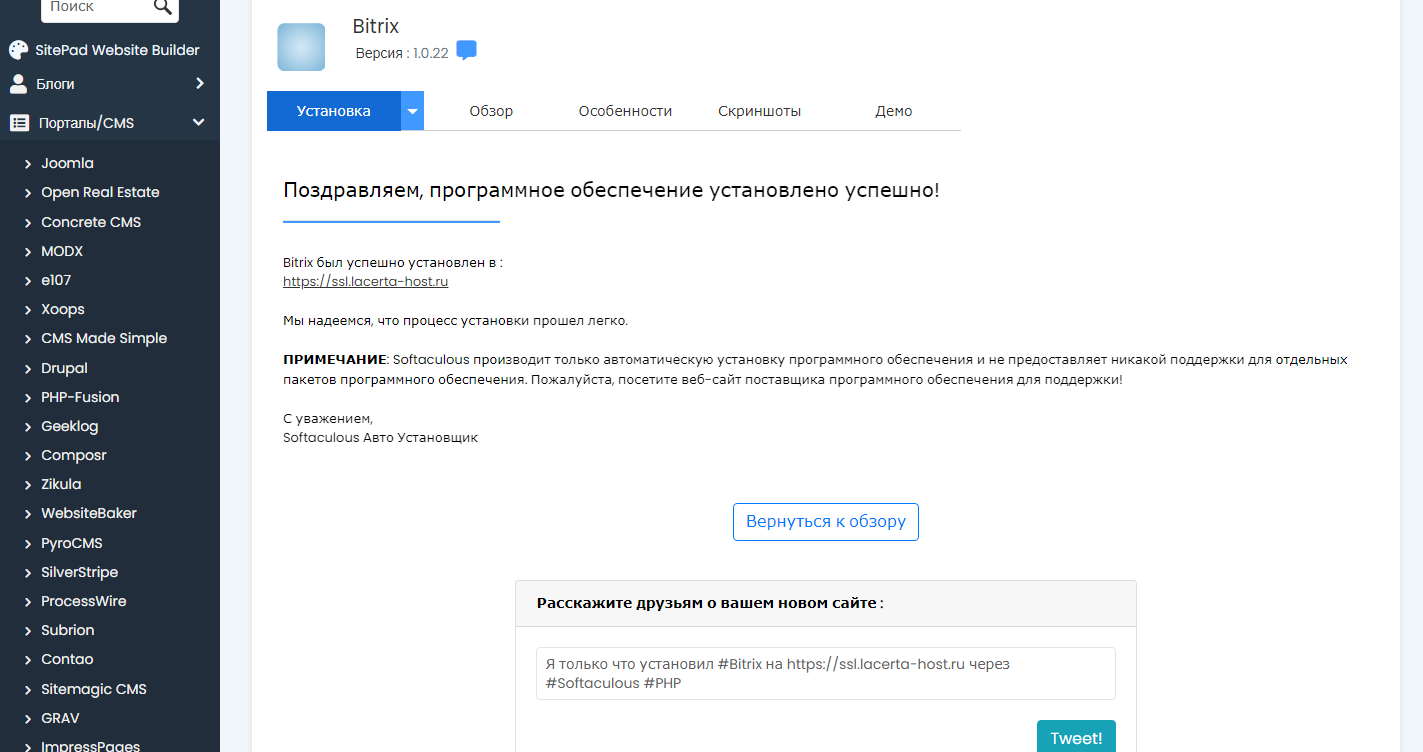Image resolution: width=1423 pixels, height=752 pixels.
Task: Collapse the Порталы/CMS category chevron
Action: pos(199,123)
